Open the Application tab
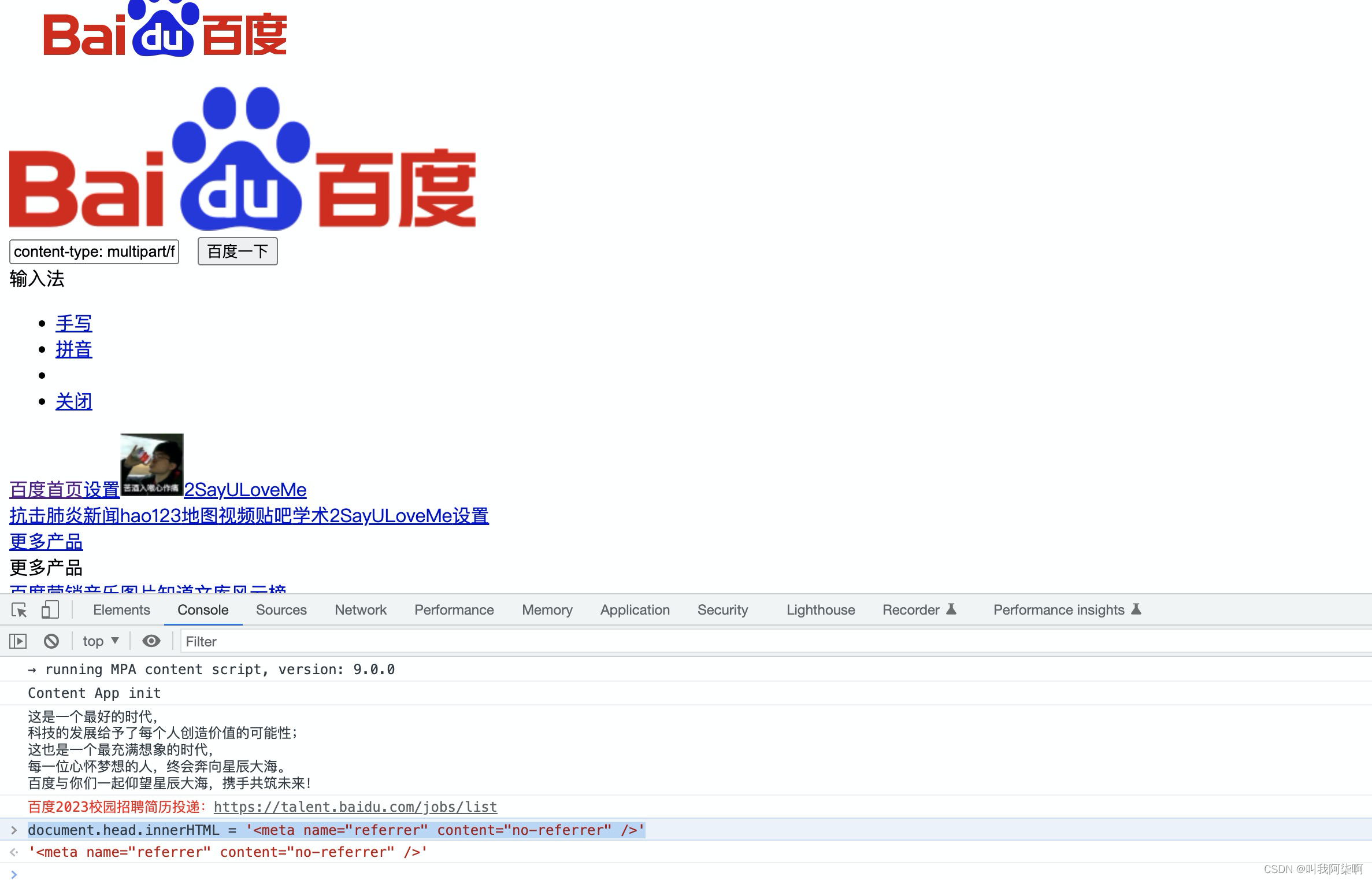 tap(635, 610)
